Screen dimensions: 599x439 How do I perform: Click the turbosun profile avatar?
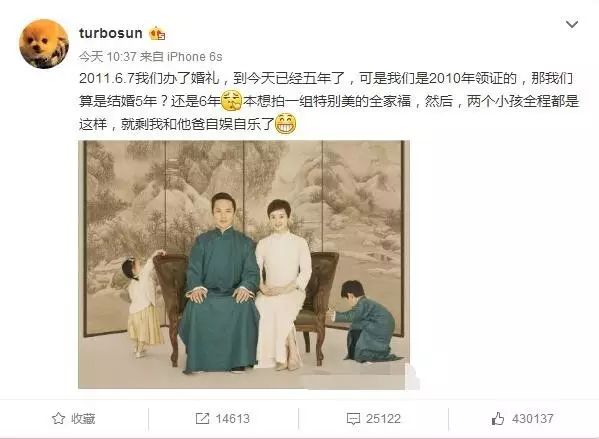pyautogui.click(x=44, y=44)
